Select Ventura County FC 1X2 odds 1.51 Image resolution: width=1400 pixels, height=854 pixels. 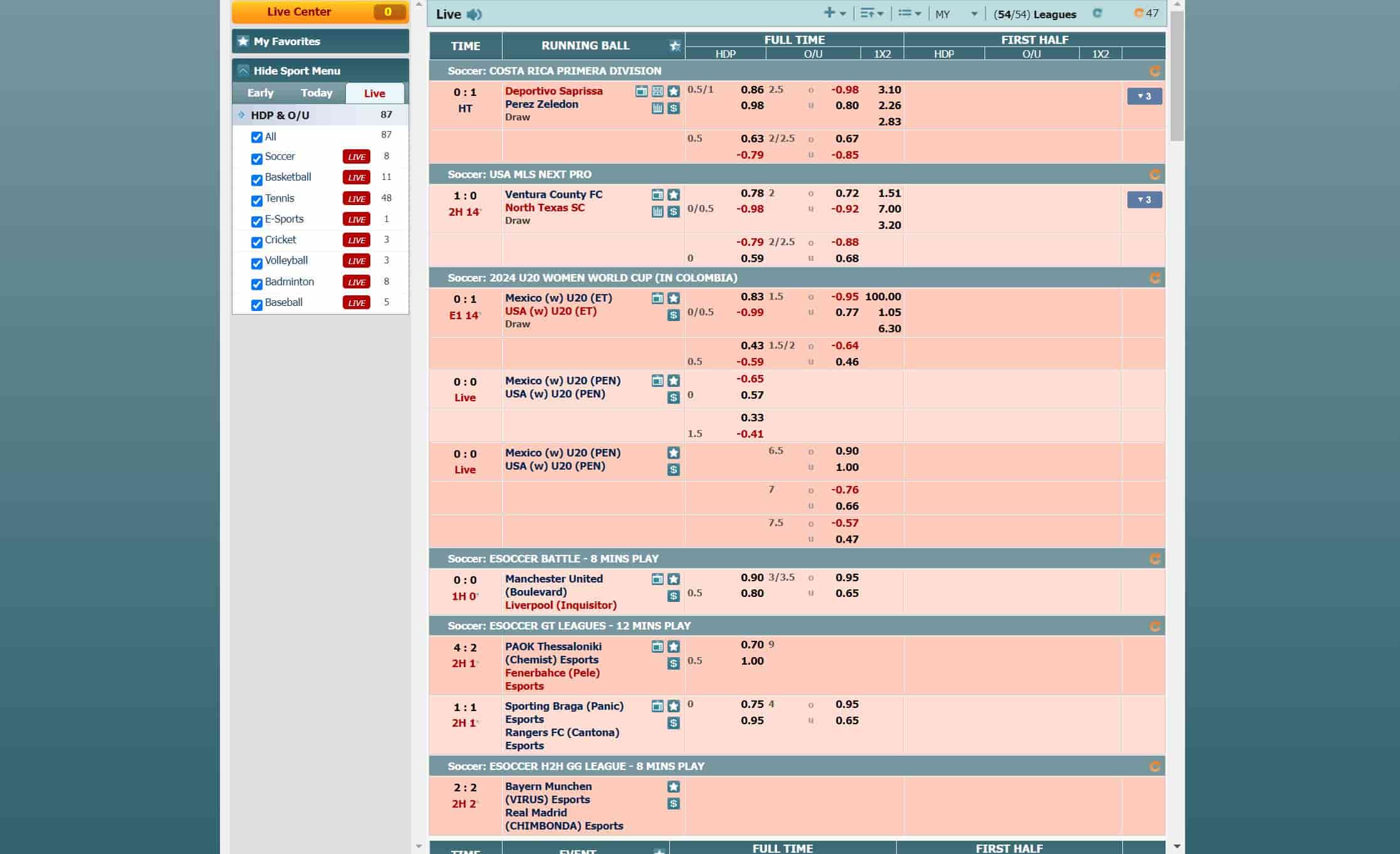[x=889, y=193]
